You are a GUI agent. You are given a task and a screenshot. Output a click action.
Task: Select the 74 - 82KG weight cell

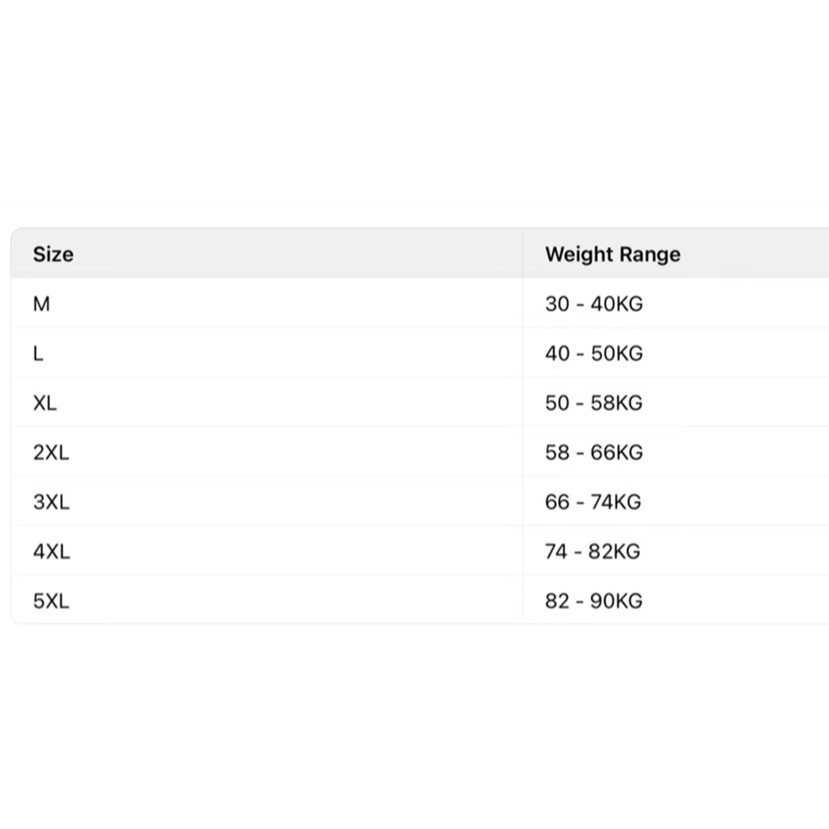(593, 551)
